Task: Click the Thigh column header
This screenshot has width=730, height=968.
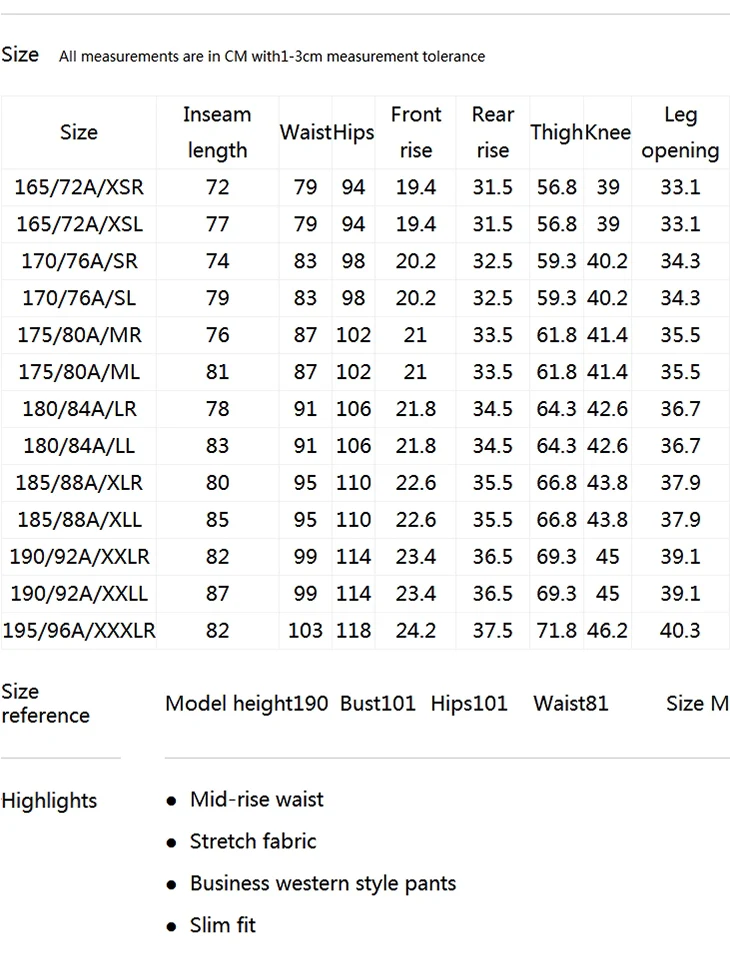Action: tap(556, 133)
